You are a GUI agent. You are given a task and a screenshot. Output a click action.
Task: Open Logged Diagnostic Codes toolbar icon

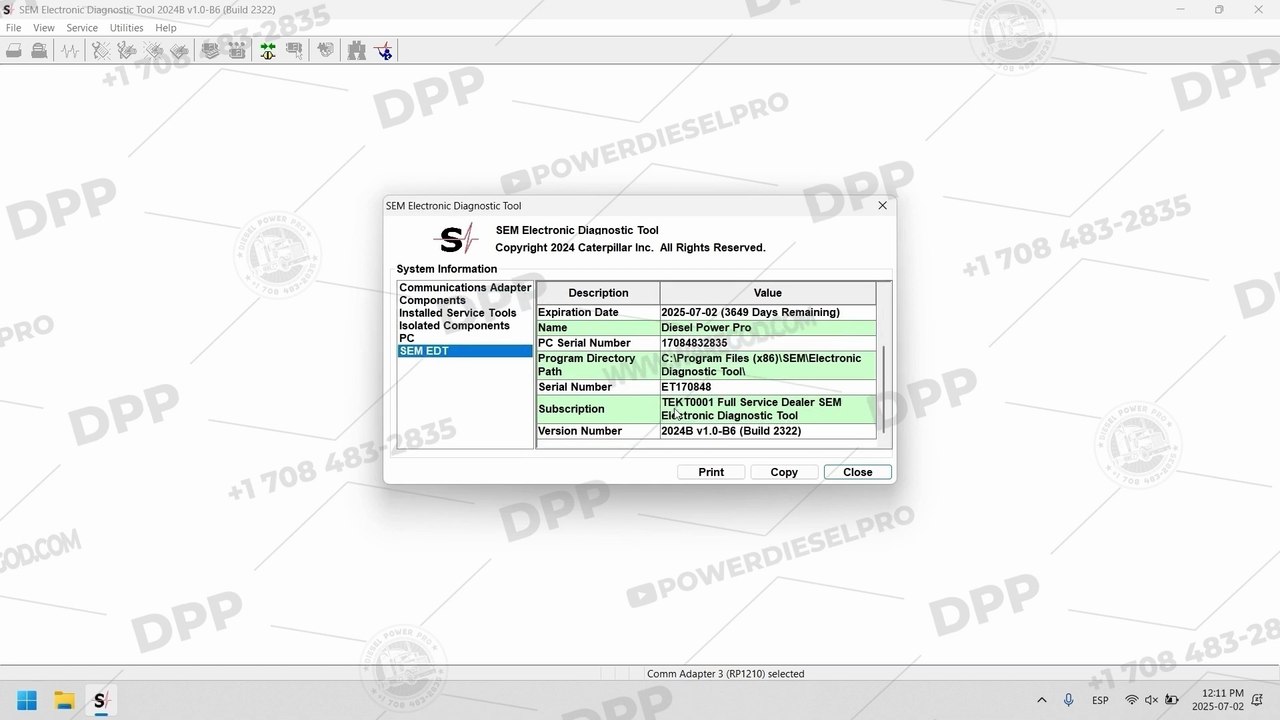[x=127, y=50]
